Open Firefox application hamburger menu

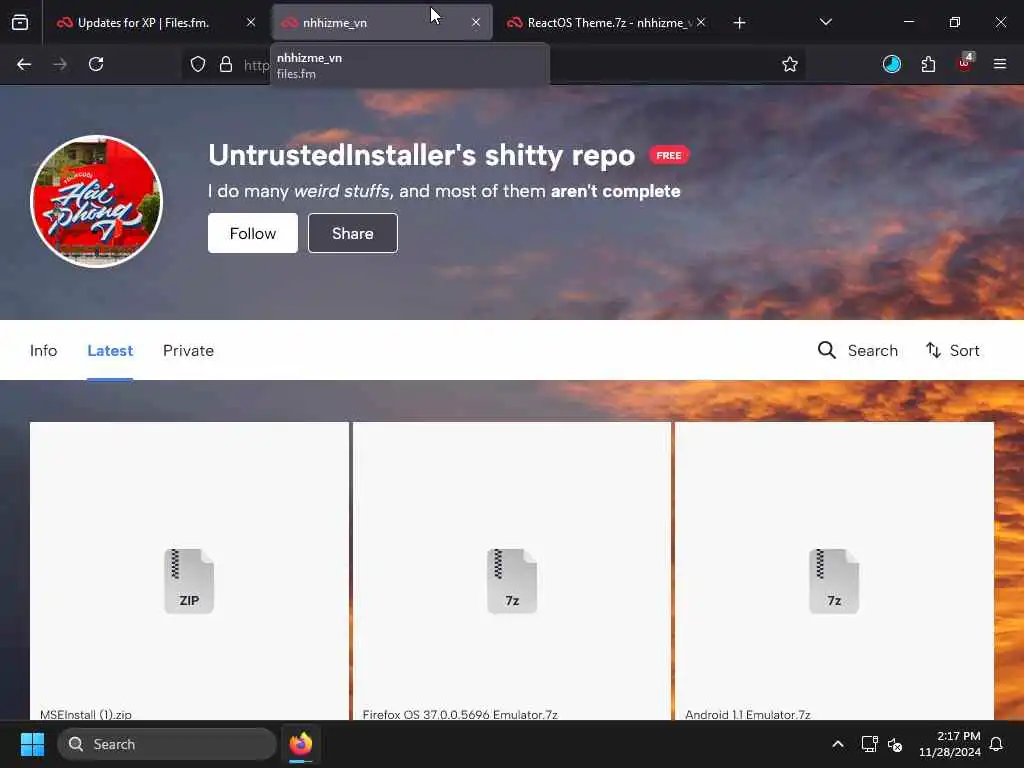tap(1000, 64)
